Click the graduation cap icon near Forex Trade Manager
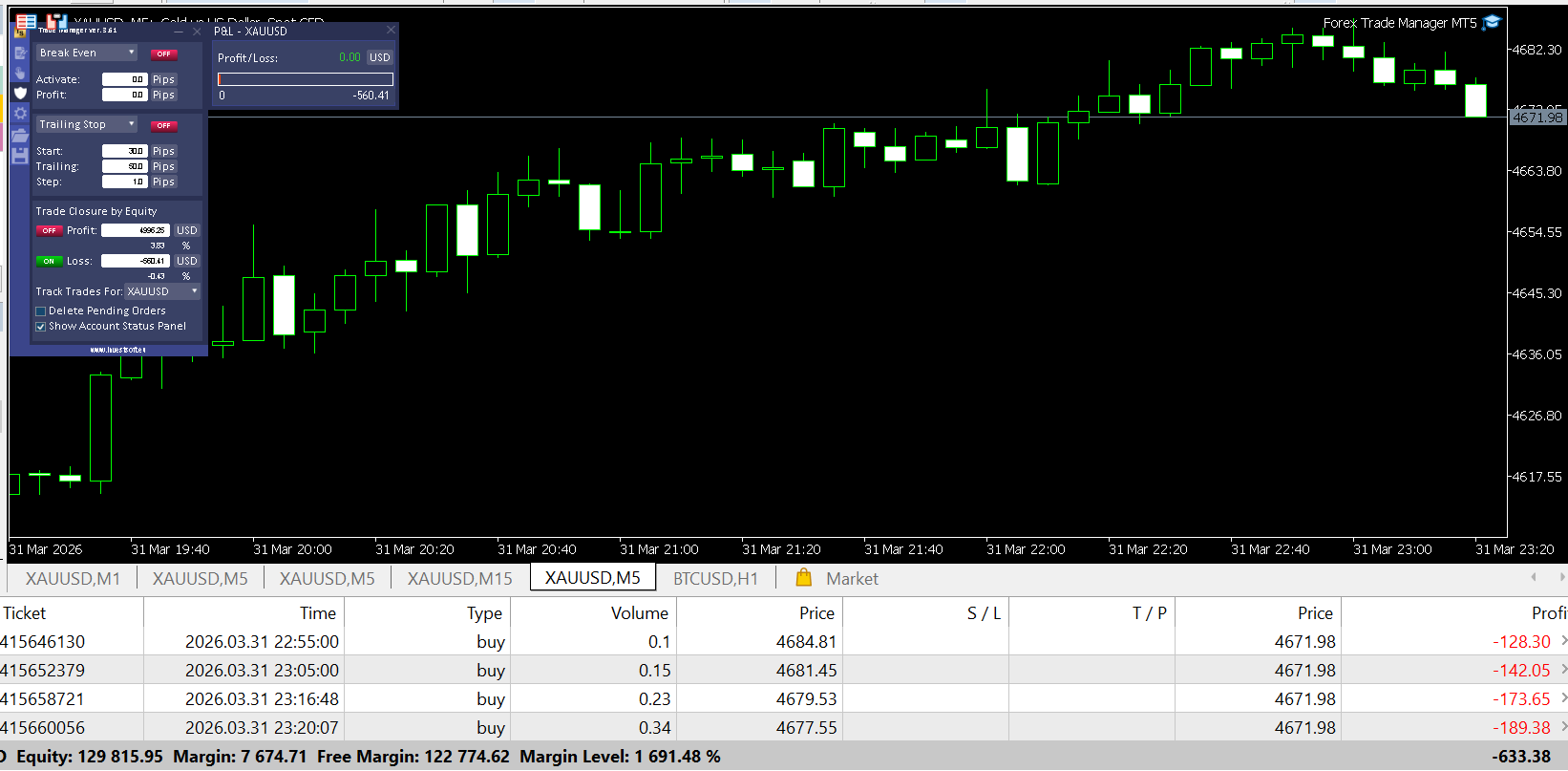Screen dimensions: 1568x771 [x=1492, y=22]
